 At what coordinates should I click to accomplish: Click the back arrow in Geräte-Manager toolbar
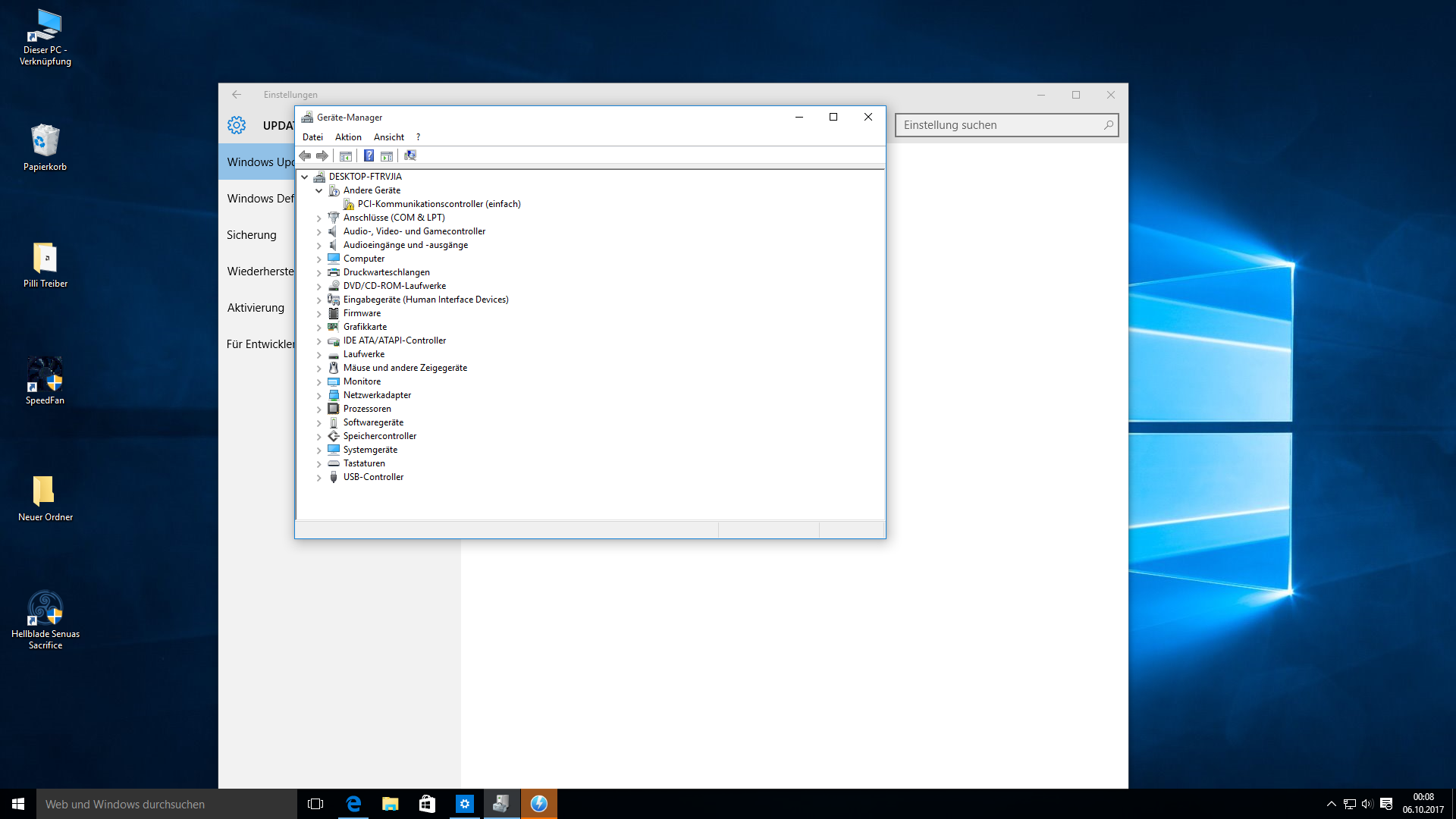[305, 155]
